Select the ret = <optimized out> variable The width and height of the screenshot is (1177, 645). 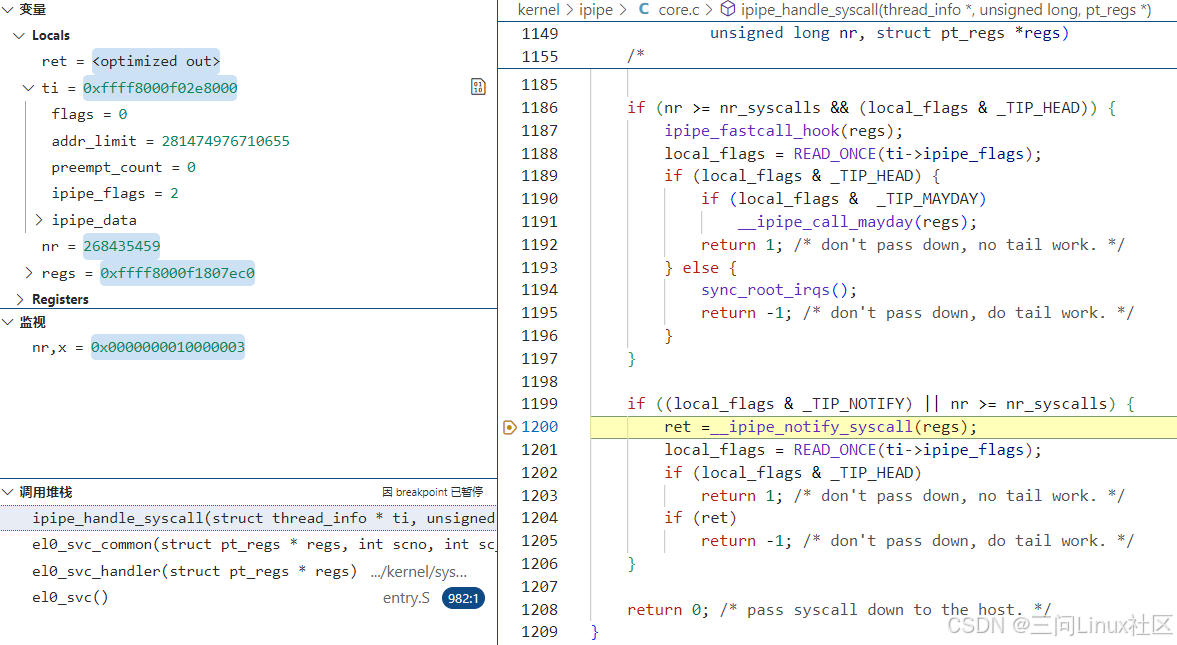pyautogui.click(x=248, y=61)
